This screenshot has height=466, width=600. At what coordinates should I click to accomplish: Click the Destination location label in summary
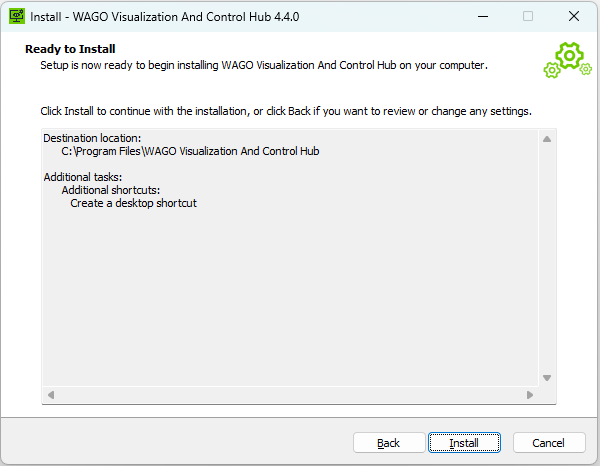(92, 138)
